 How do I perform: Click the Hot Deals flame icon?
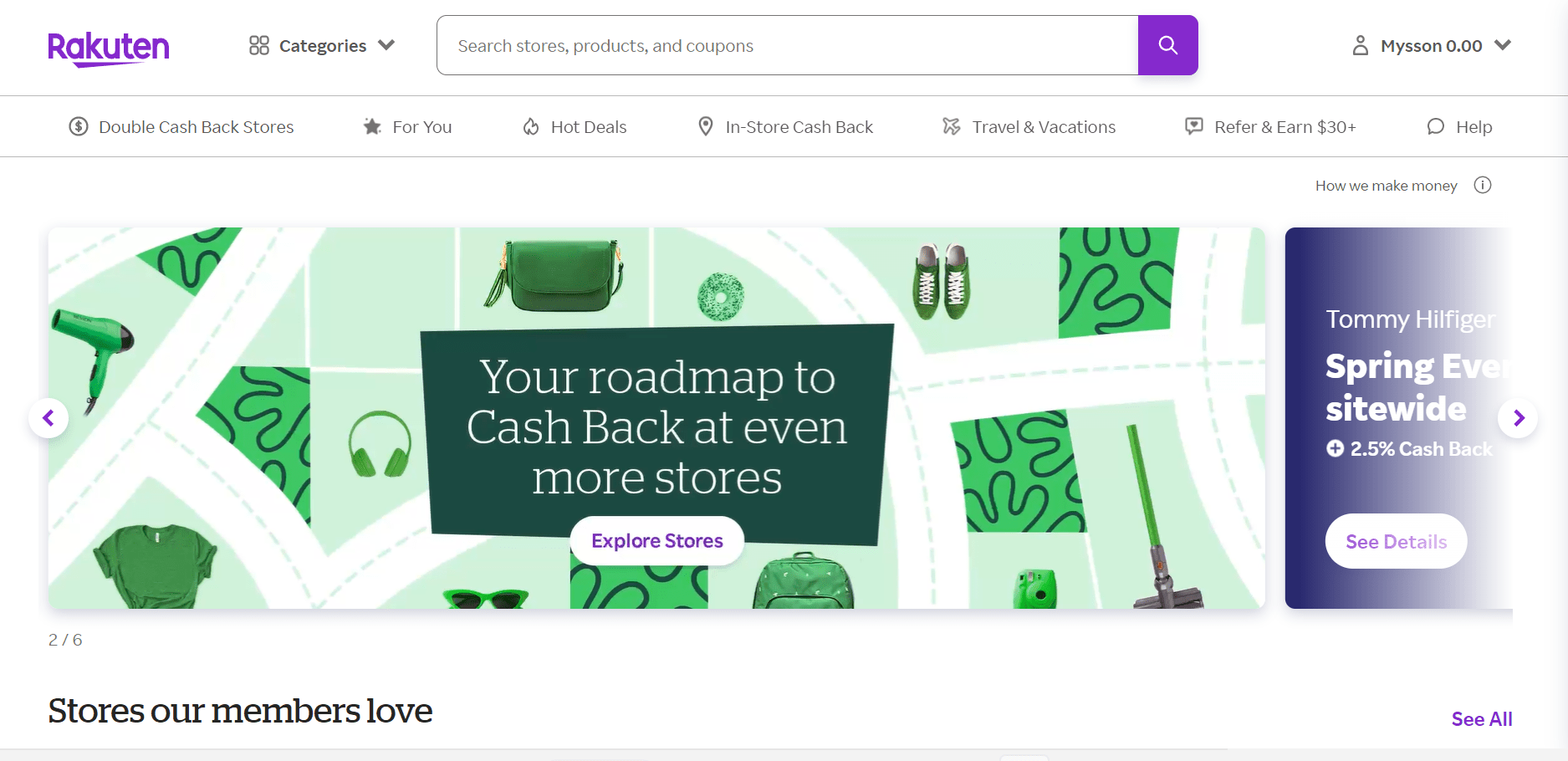pos(531,126)
